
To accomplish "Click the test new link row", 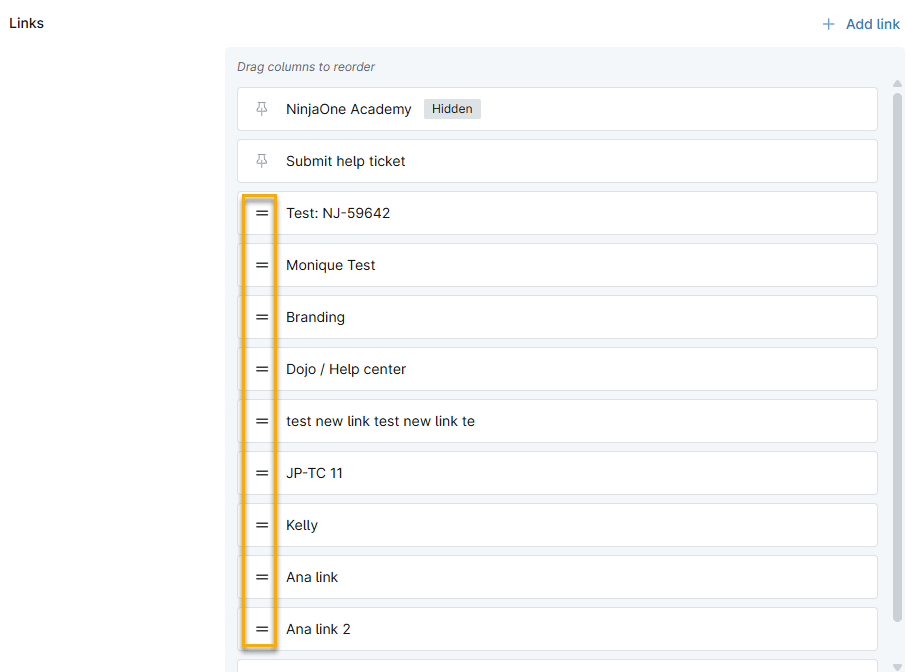I will (x=560, y=421).
